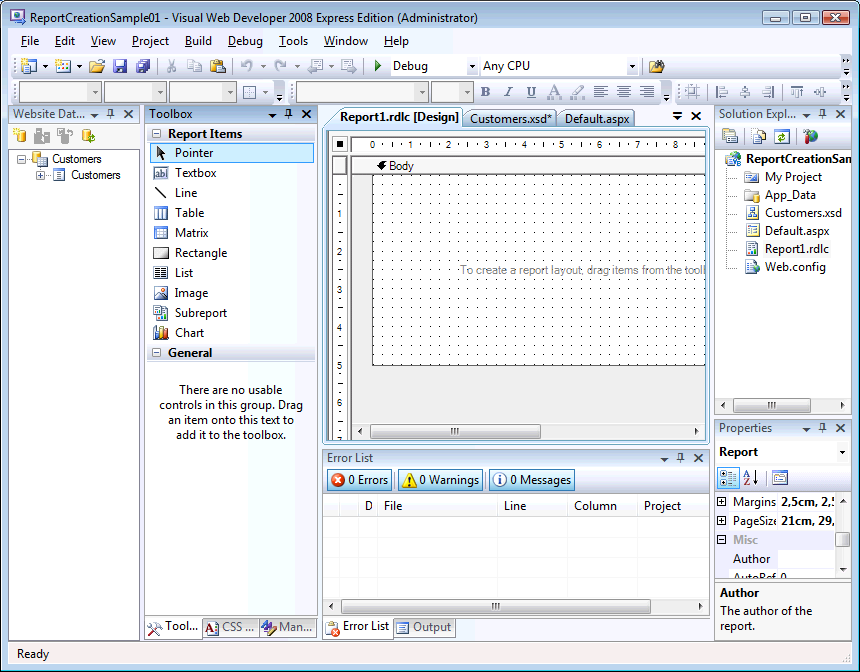Toggle the 0 Errors filter
Screen dimensions: 860x672
click(359, 480)
